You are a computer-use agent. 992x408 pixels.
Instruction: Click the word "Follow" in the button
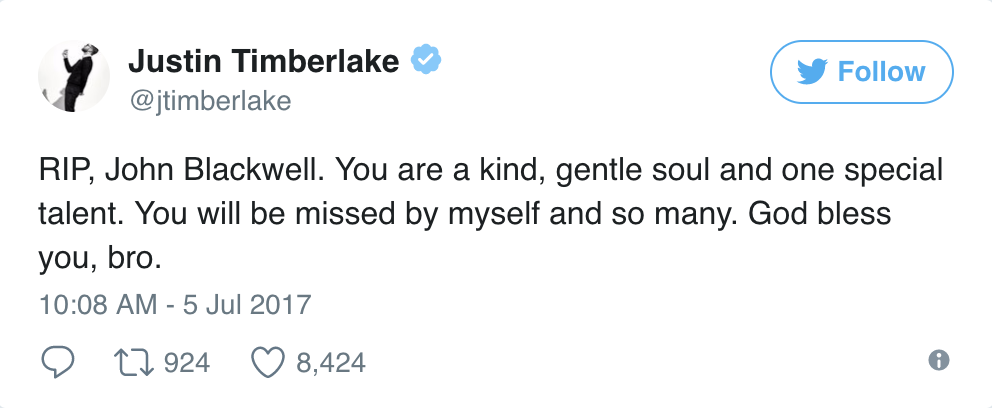[x=881, y=73]
